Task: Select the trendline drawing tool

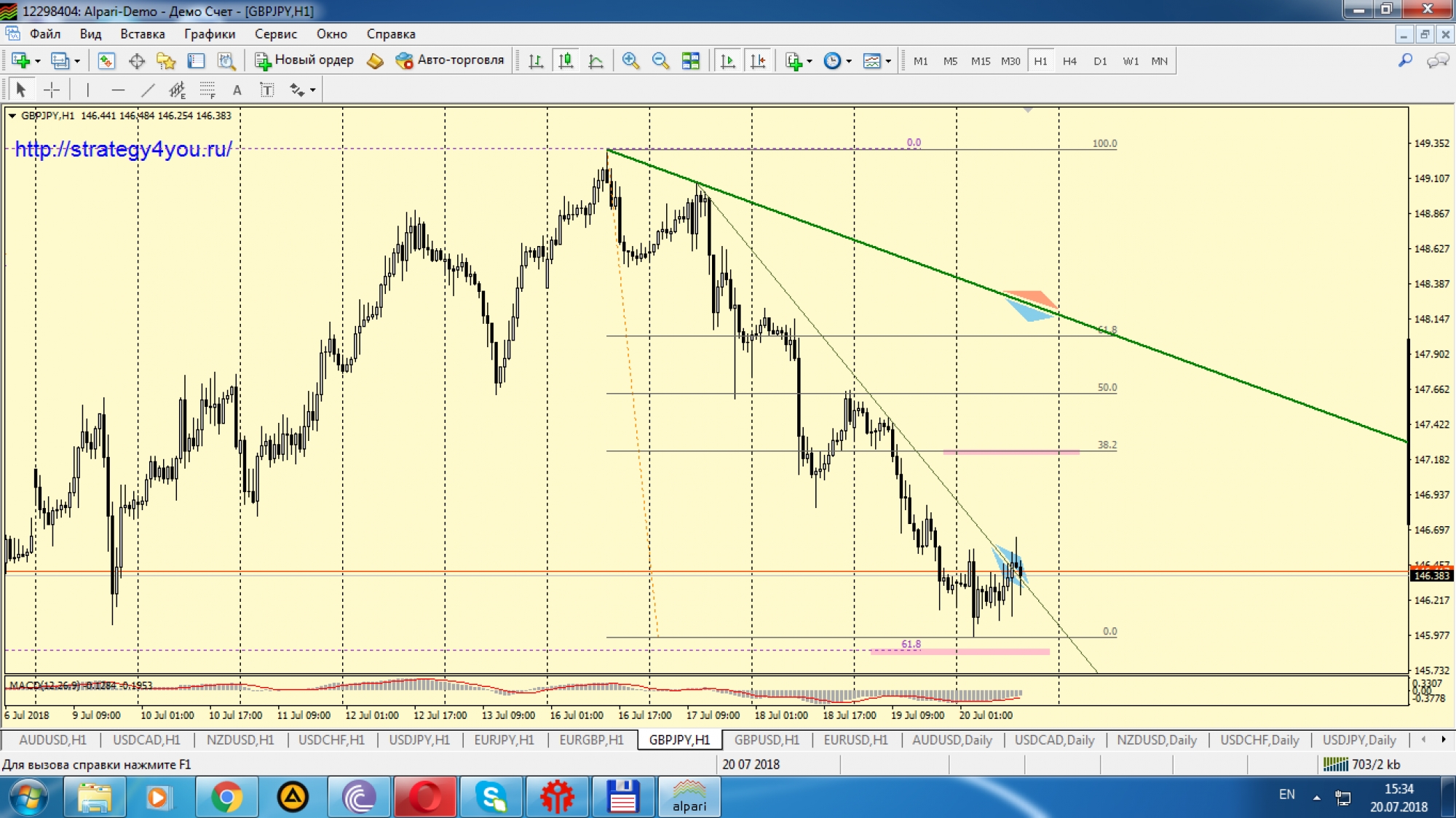Action: (x=148, y=90)
